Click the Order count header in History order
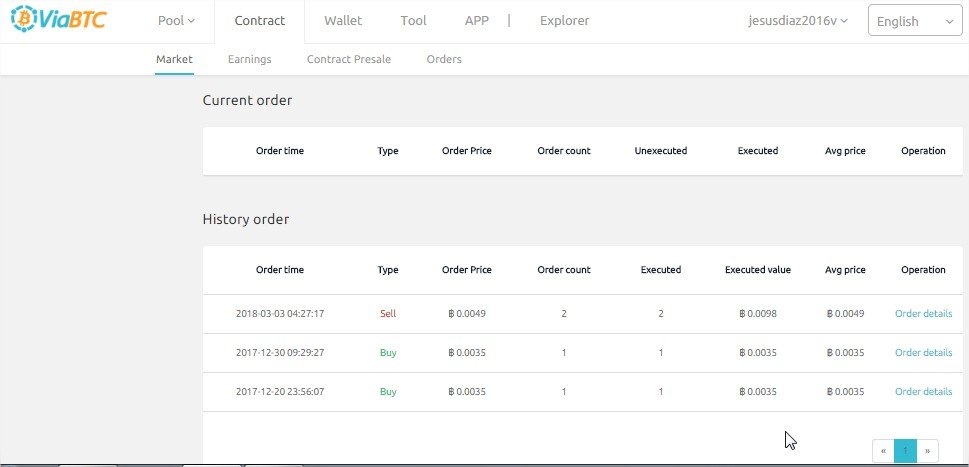The width and height of the screenshot is (969, 467). (564, 270)
